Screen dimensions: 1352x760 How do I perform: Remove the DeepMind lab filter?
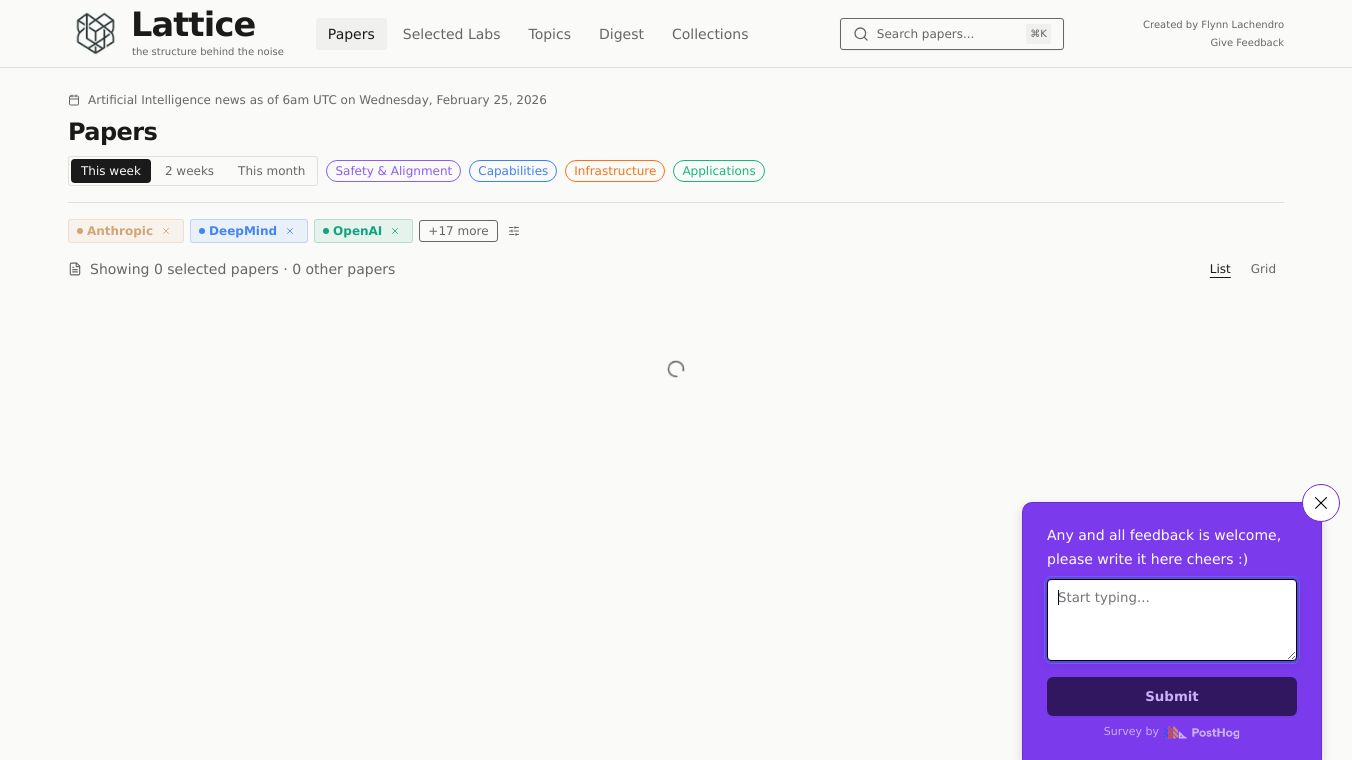coord(290,231)
